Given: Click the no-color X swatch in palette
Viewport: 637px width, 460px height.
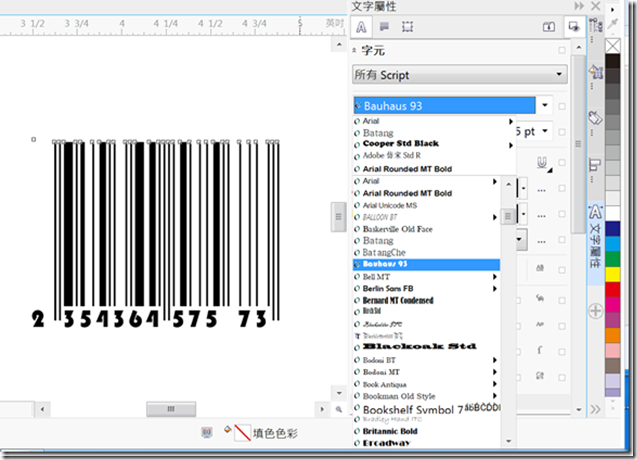Looking at the screenshot, I should point(613,46).
